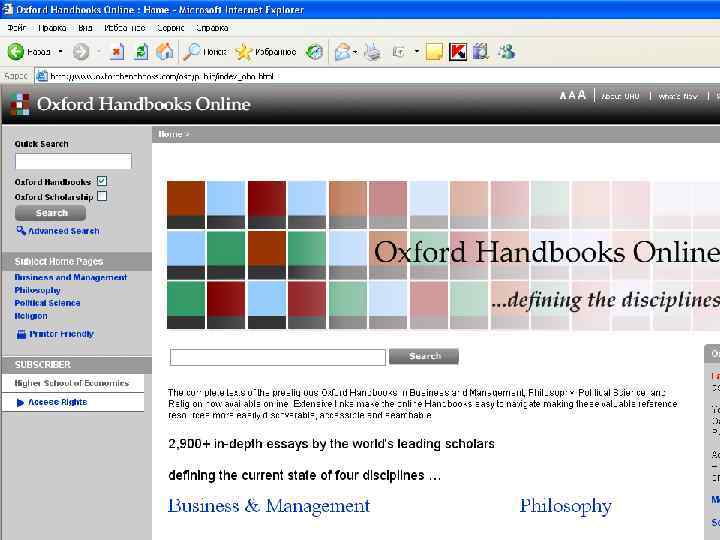Click the Mail envelope toolbar icon
720x540 pixels.
tap(343, 52)
